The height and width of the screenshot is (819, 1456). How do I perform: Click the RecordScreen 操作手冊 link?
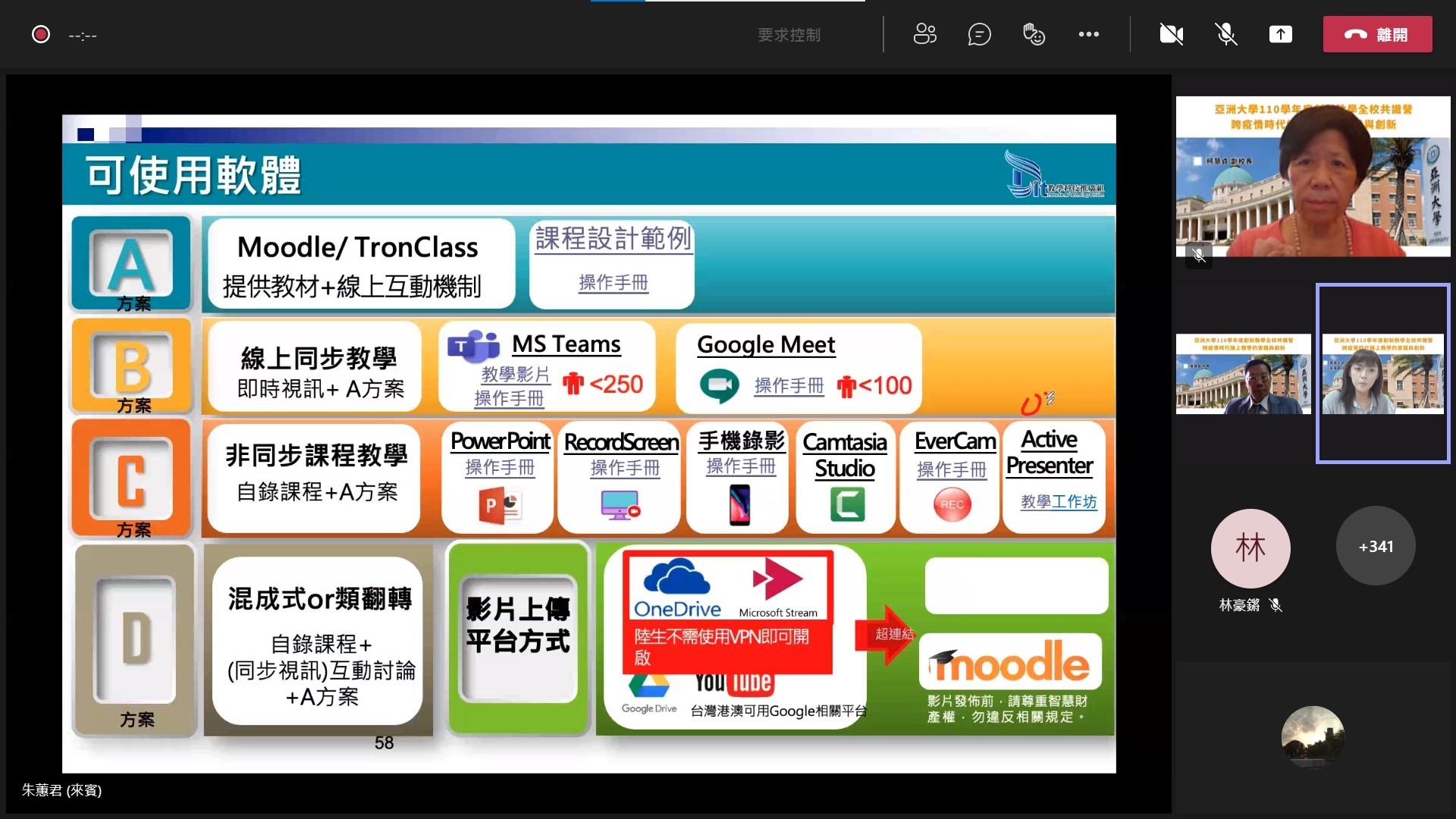(625, 468)
